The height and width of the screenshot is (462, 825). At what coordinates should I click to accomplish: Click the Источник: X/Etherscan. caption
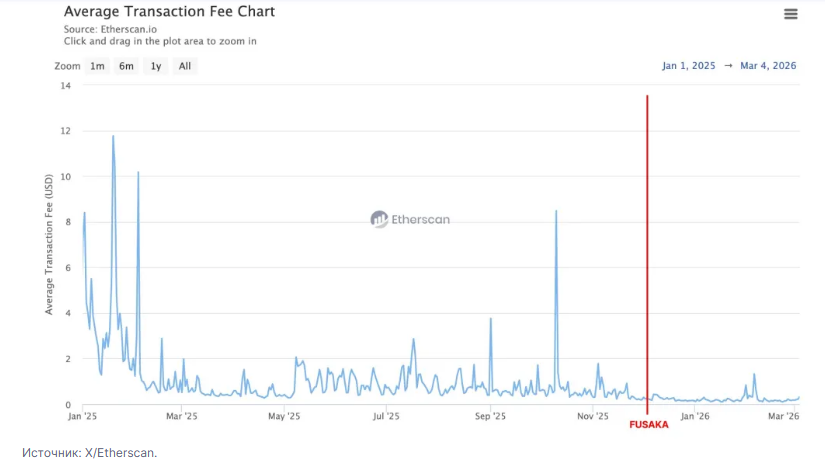(x=89, y=453)
